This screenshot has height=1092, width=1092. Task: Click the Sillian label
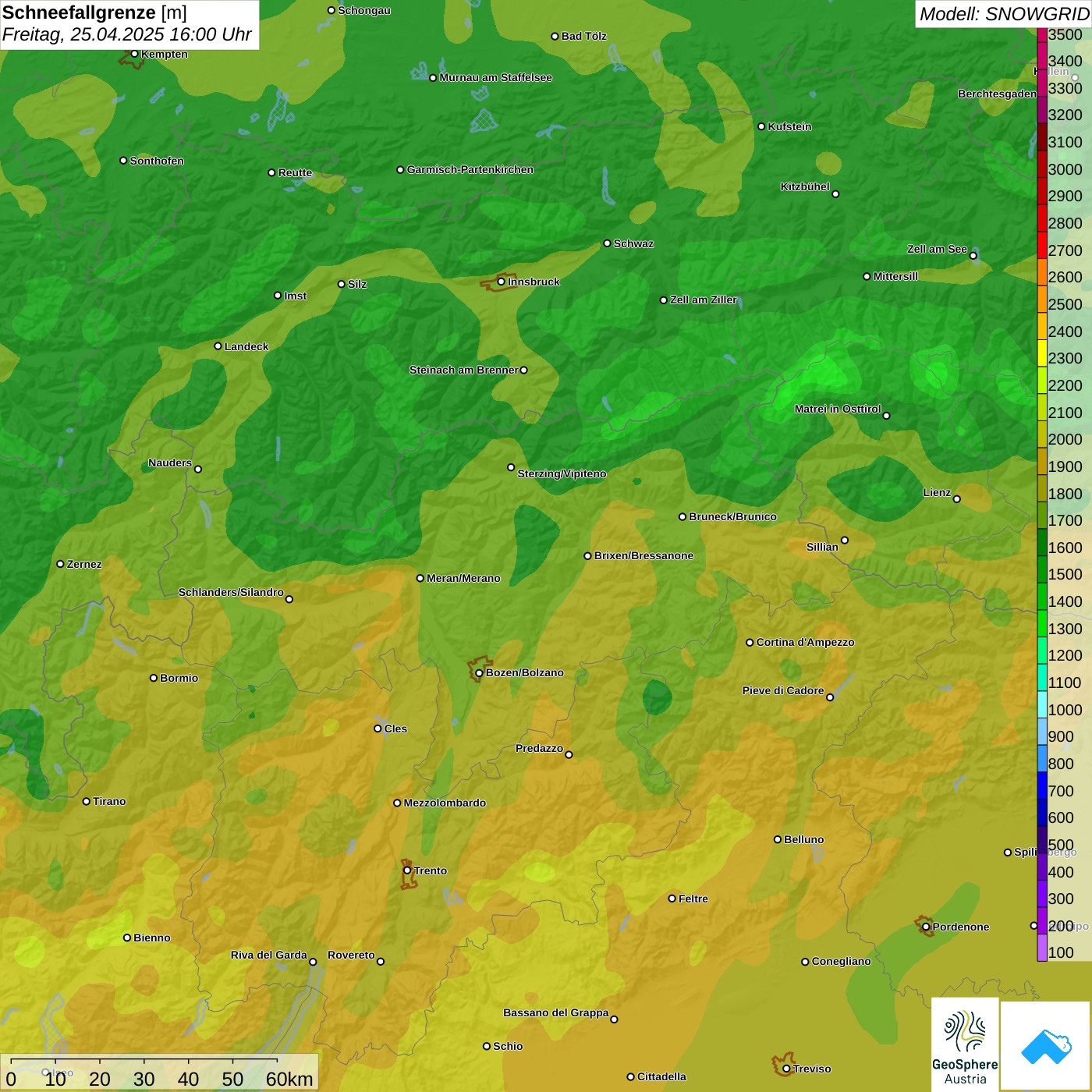click(x=823, y=547)
